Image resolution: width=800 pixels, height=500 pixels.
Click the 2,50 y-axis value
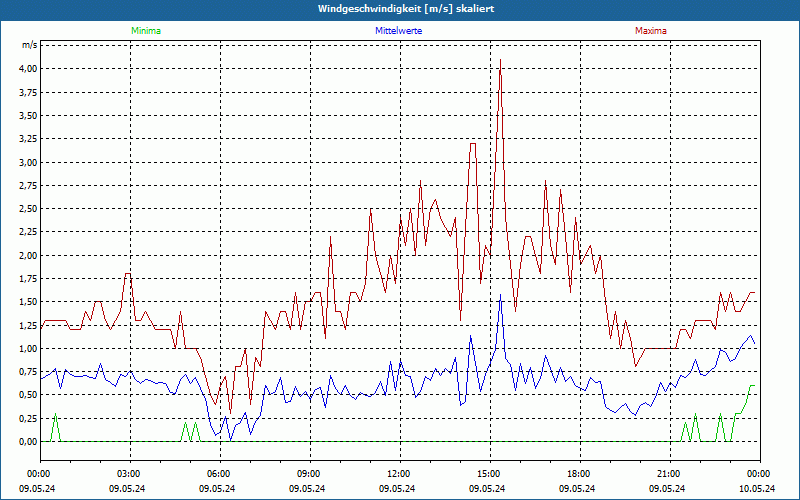27,209
